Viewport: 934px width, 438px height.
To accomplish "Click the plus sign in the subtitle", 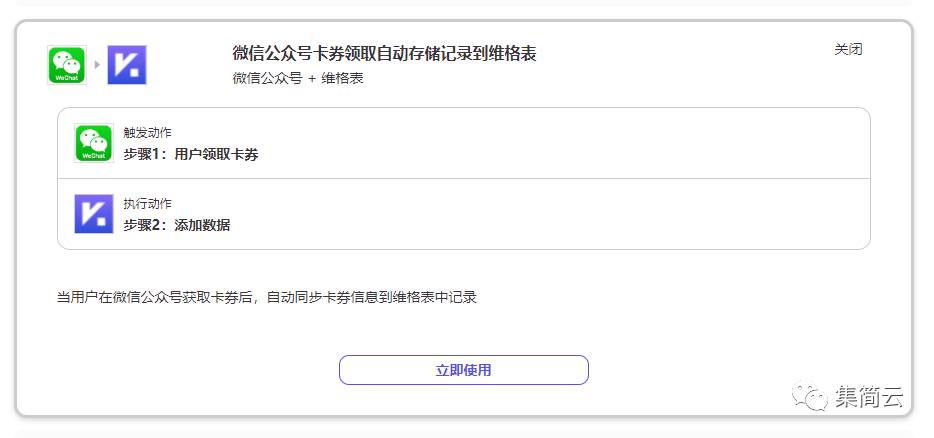I will click(x=311, y=78).
